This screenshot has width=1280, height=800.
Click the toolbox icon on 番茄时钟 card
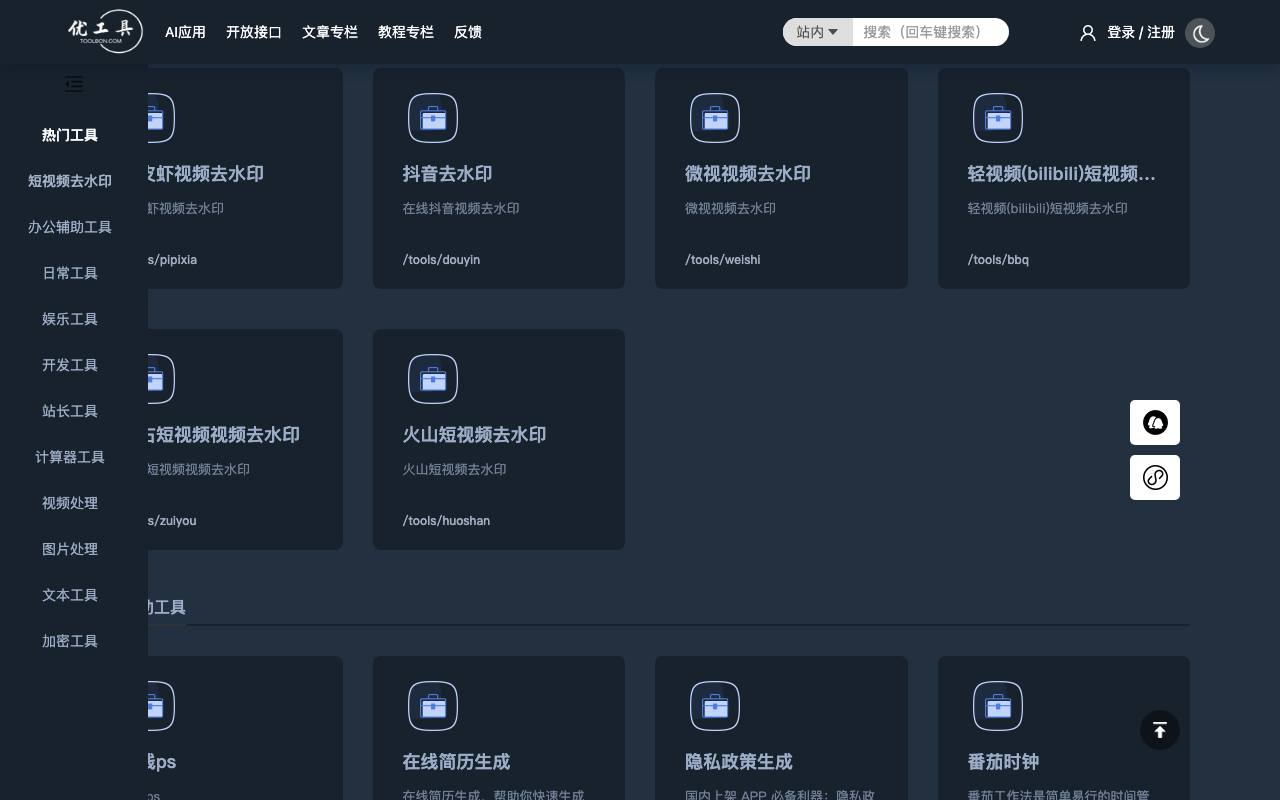pos(998,706)
